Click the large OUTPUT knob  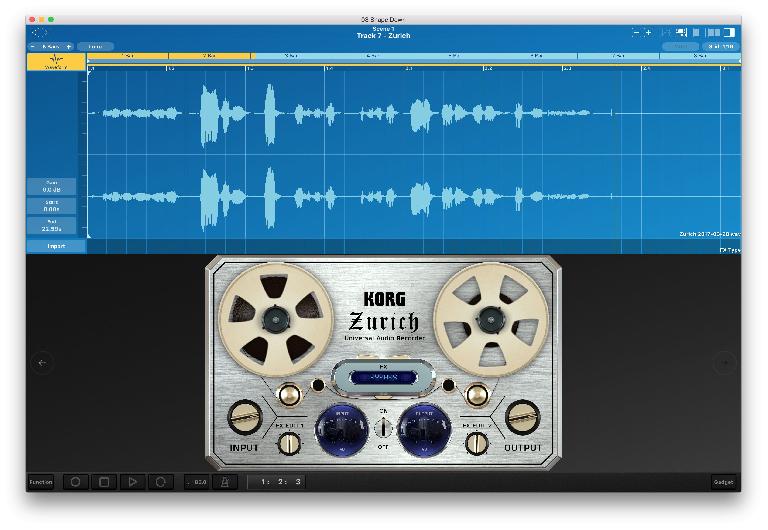pyautogui.click(x=522, y=417)
